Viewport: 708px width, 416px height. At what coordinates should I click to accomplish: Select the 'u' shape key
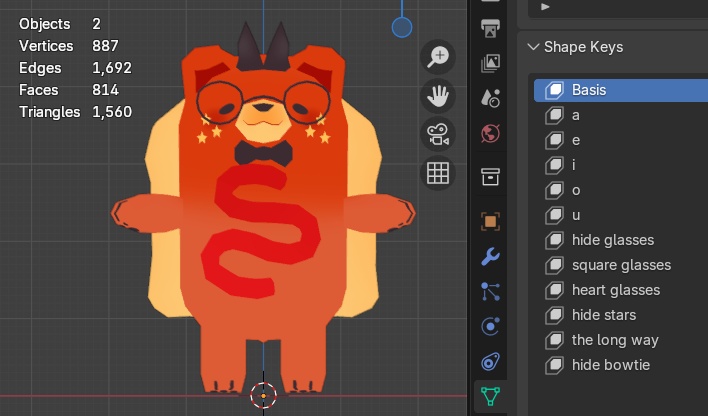[621, 215]
